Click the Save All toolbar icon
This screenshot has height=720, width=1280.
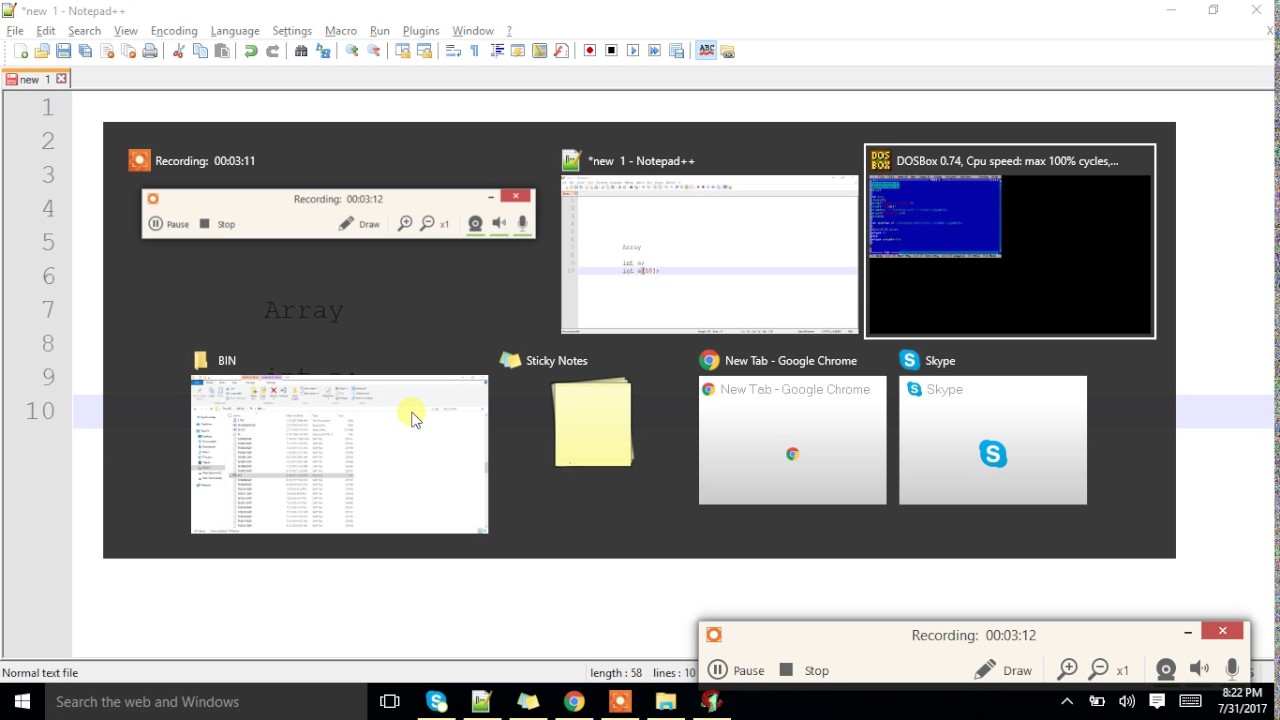click(x=85, y=51)
